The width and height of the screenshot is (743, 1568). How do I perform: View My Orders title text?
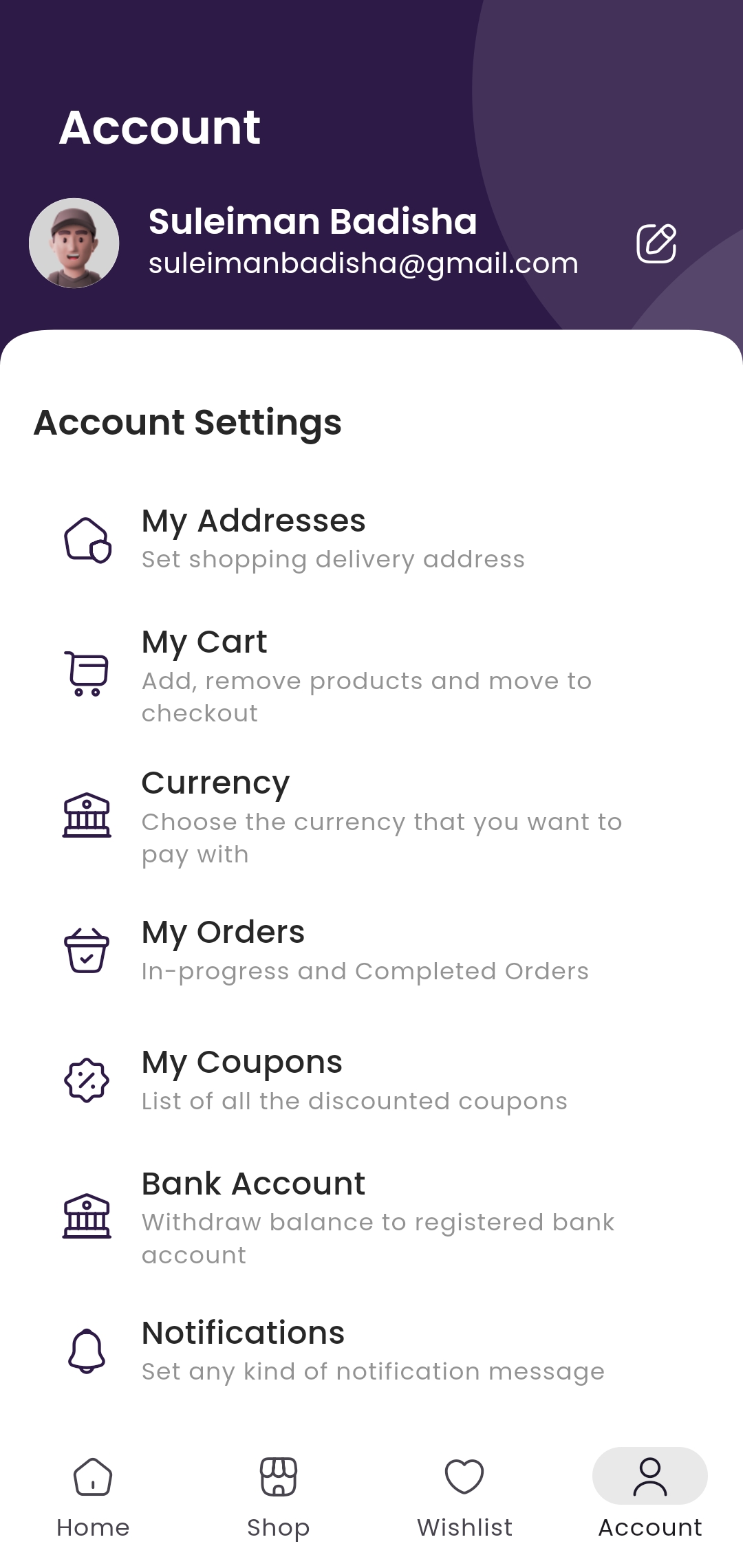pyautogui.click(x=223, y=933)
